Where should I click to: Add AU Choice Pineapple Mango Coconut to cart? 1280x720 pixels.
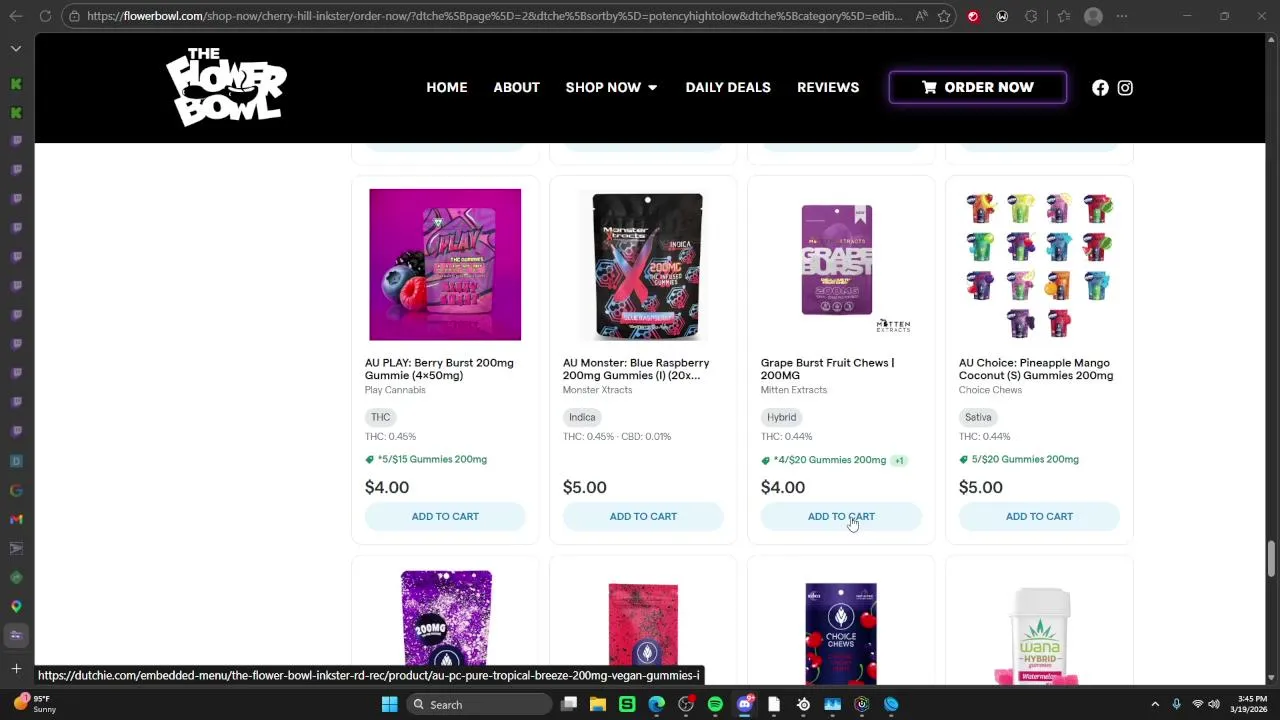pos(1039,516)
